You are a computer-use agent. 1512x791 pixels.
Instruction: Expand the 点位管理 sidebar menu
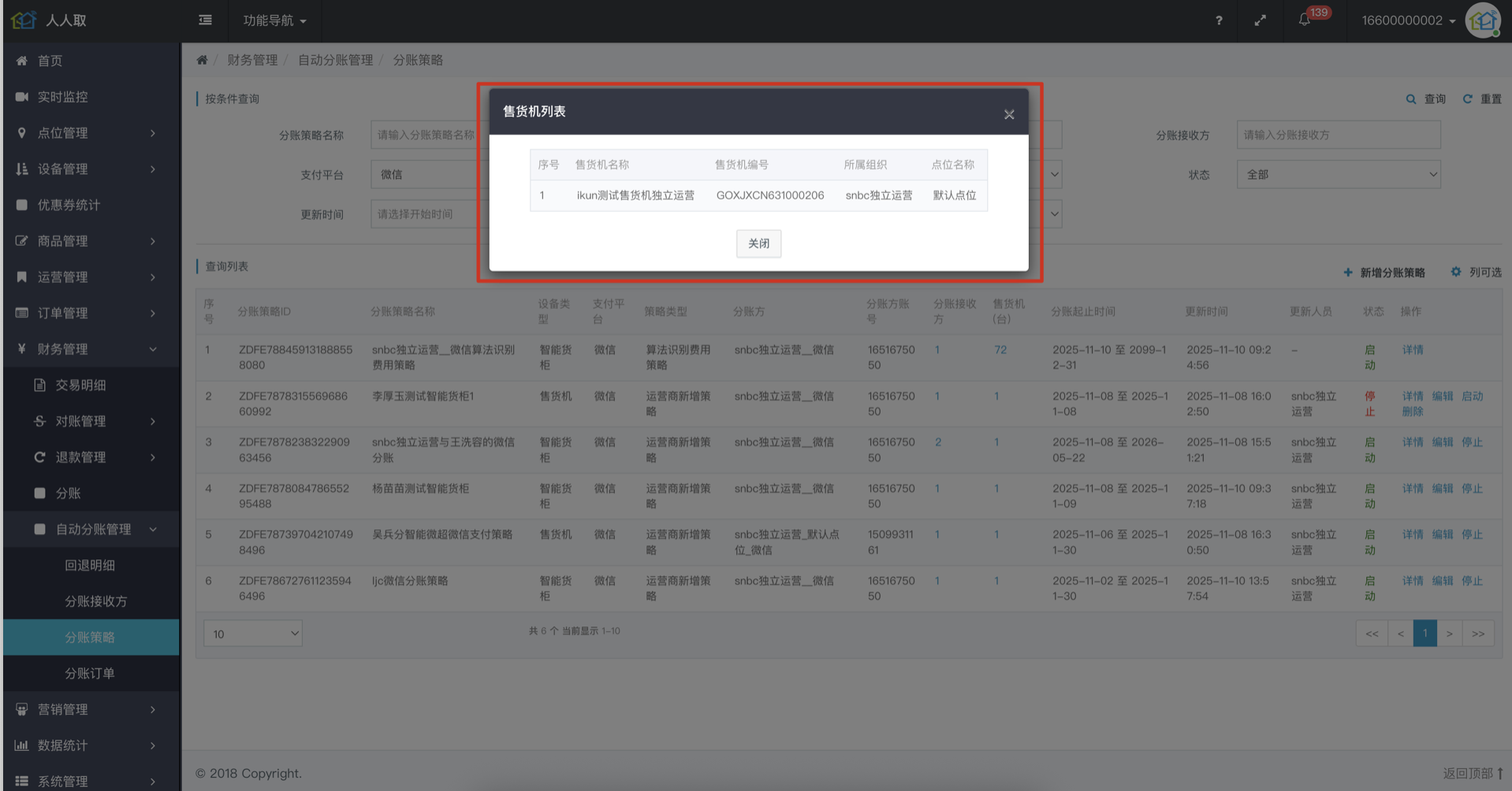click(87, 132)
